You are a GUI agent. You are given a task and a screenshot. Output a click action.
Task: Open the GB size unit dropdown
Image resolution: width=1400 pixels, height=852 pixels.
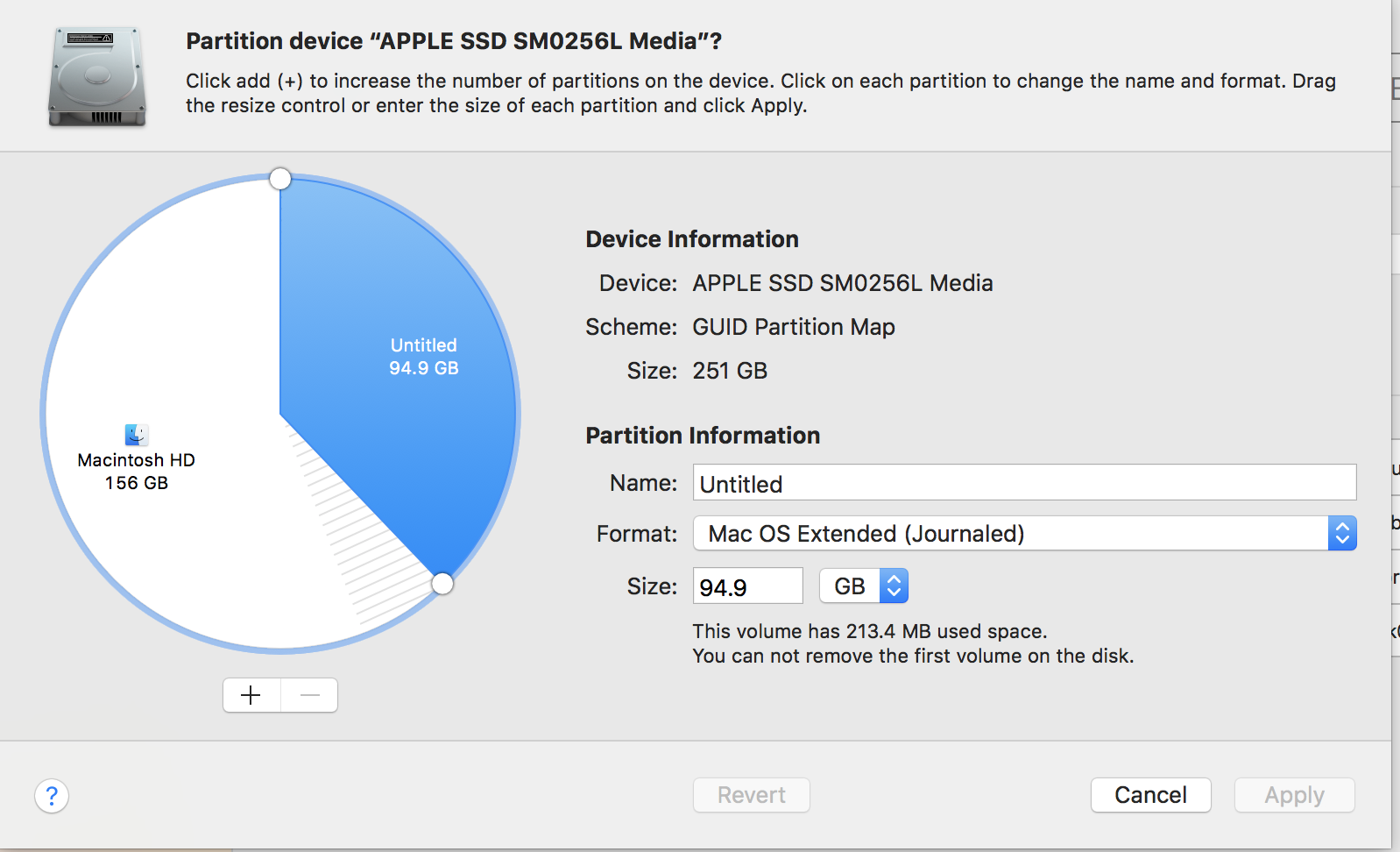point(863,586)
